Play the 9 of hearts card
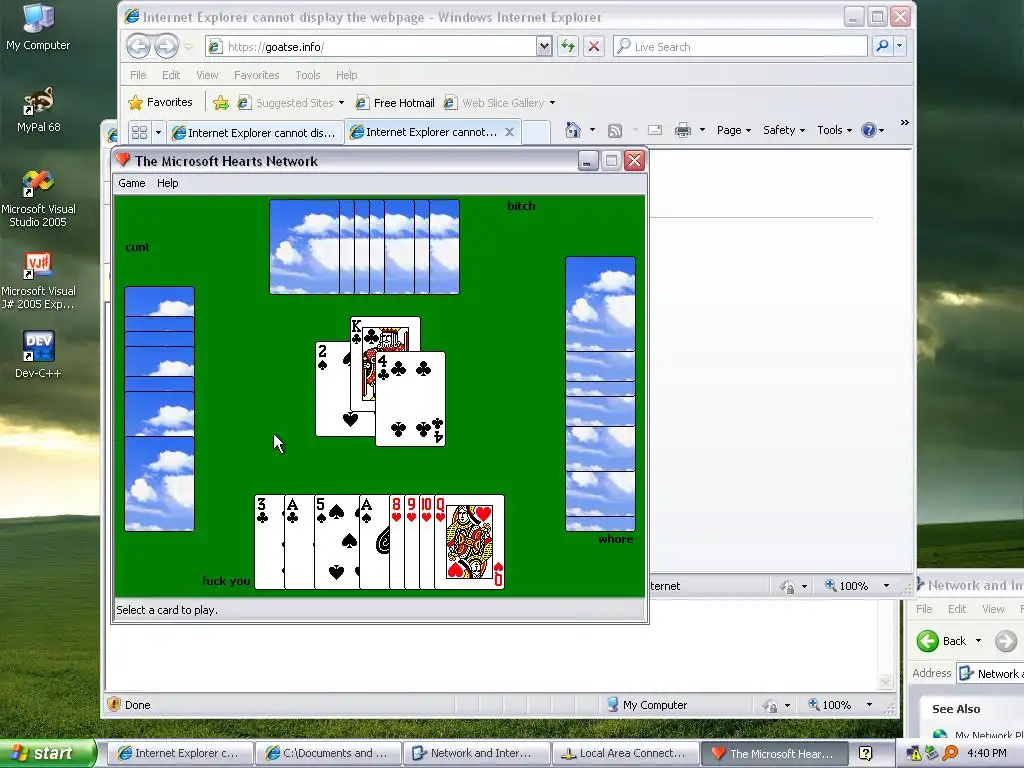Image resolution: width=1024 pixels, height=768 pixels. click(x=411, y=542)
